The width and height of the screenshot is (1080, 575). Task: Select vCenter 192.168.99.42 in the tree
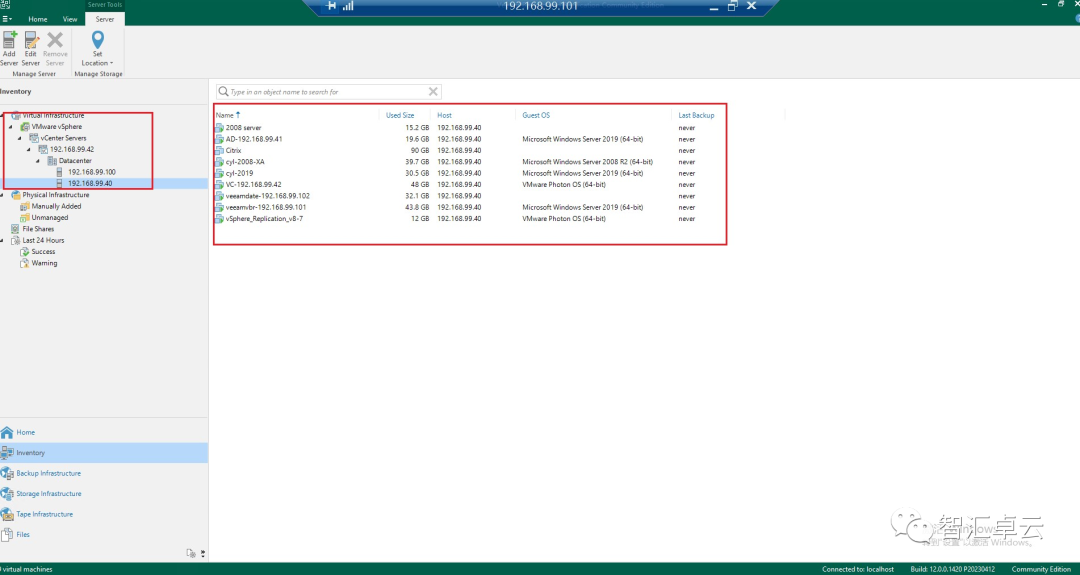(72, 149)
